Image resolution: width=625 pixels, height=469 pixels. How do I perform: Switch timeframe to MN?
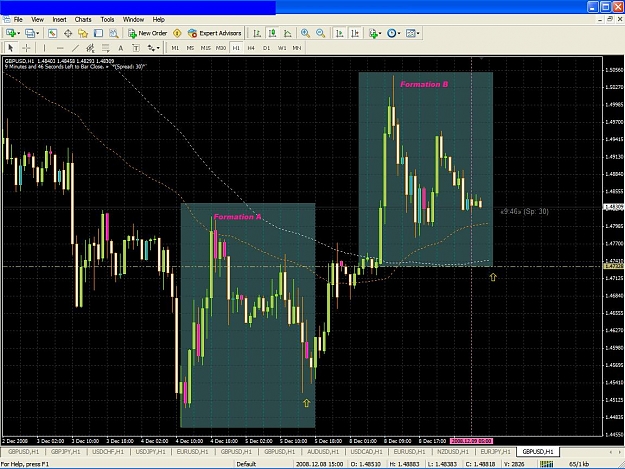click(297, 48)
